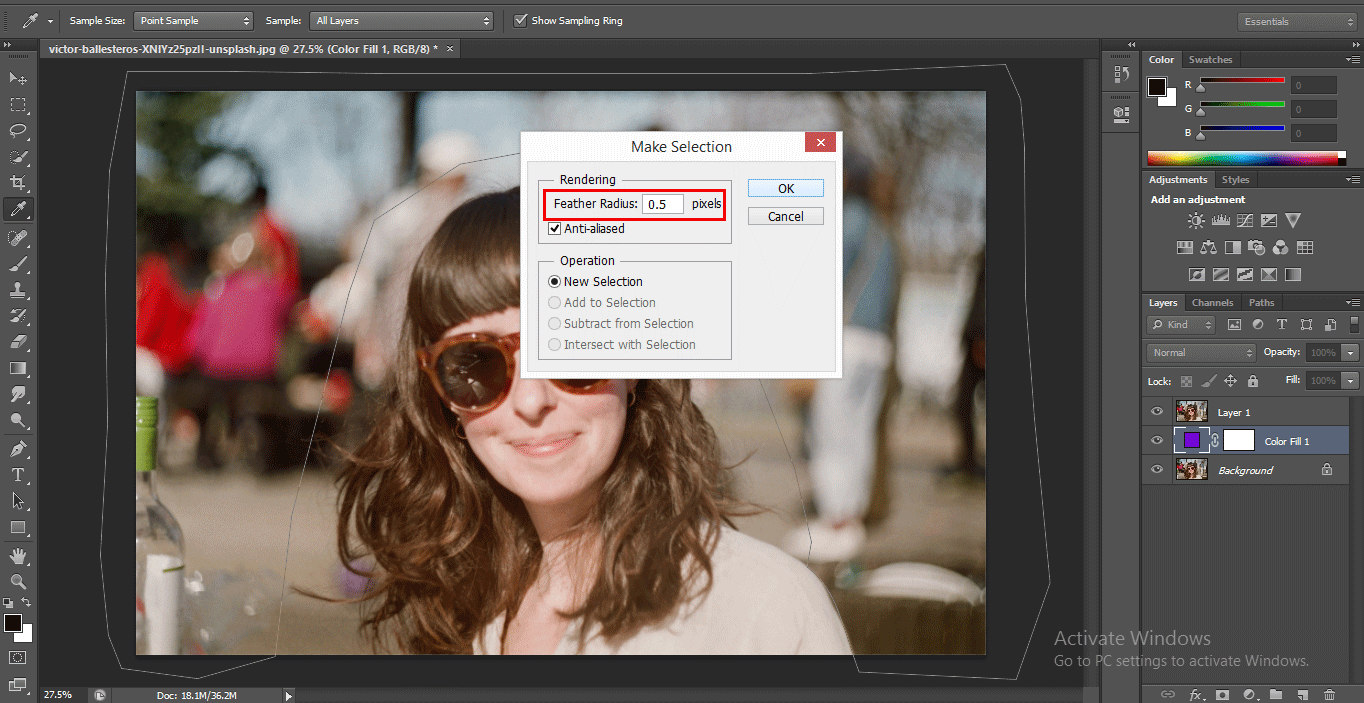Viewport: 1364px width, 703px height.
Task: Activate the Zoom tool
Action: point(18,581)
